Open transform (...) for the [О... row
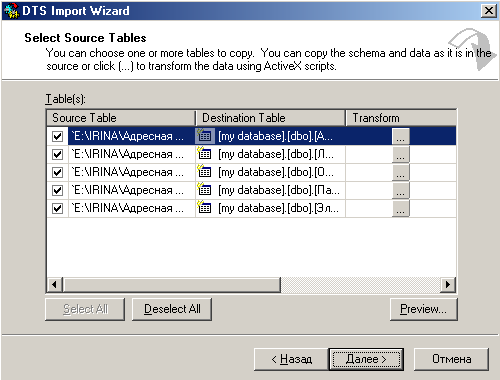This screenshot has width=500, height=380. click(x=401, y=172)
